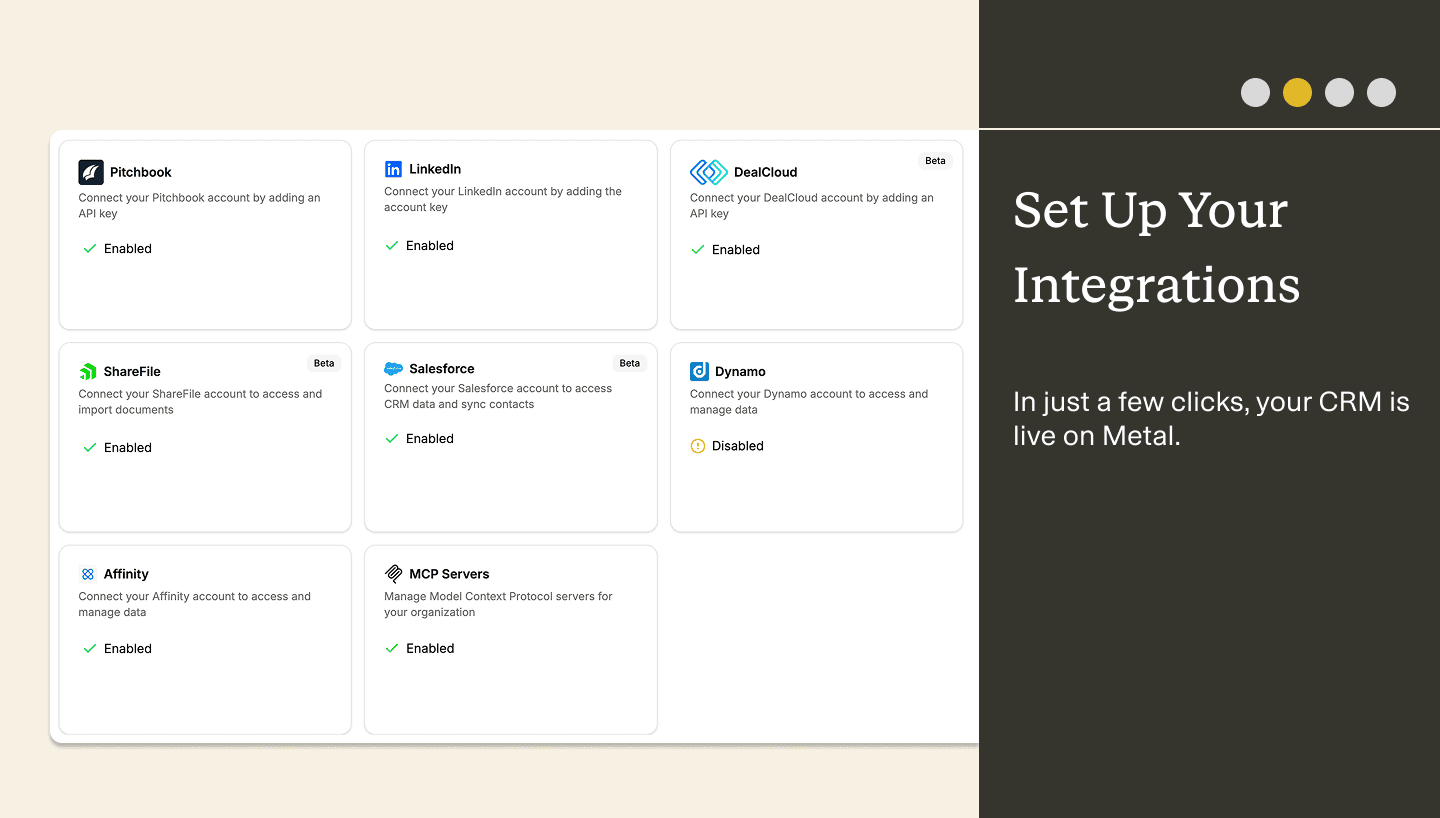Click Enabled status text on ShareFile

pos(128,447)
